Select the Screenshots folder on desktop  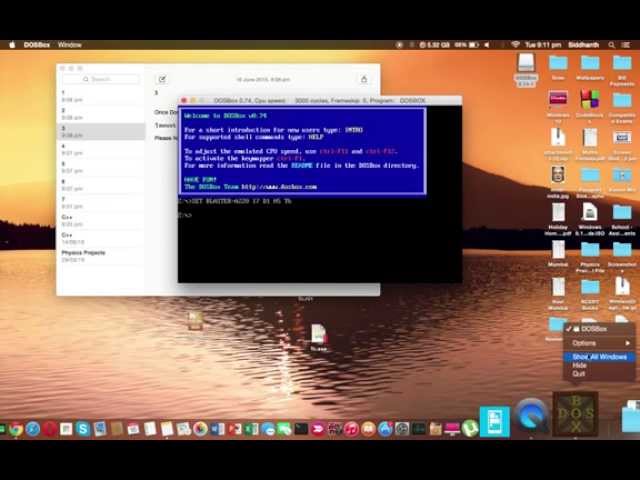[x=622, y=255]
